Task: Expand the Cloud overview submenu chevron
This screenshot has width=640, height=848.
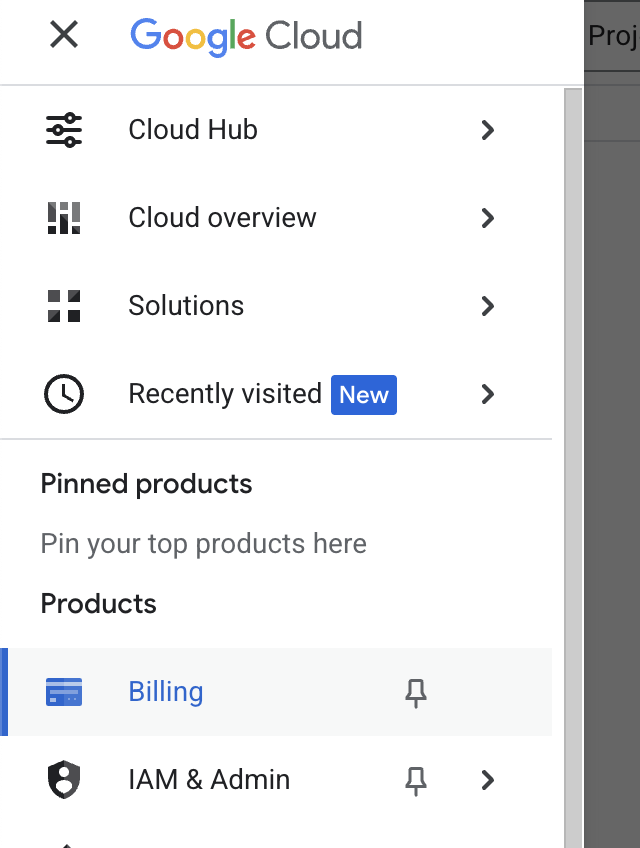Action: tap(488, 218)
